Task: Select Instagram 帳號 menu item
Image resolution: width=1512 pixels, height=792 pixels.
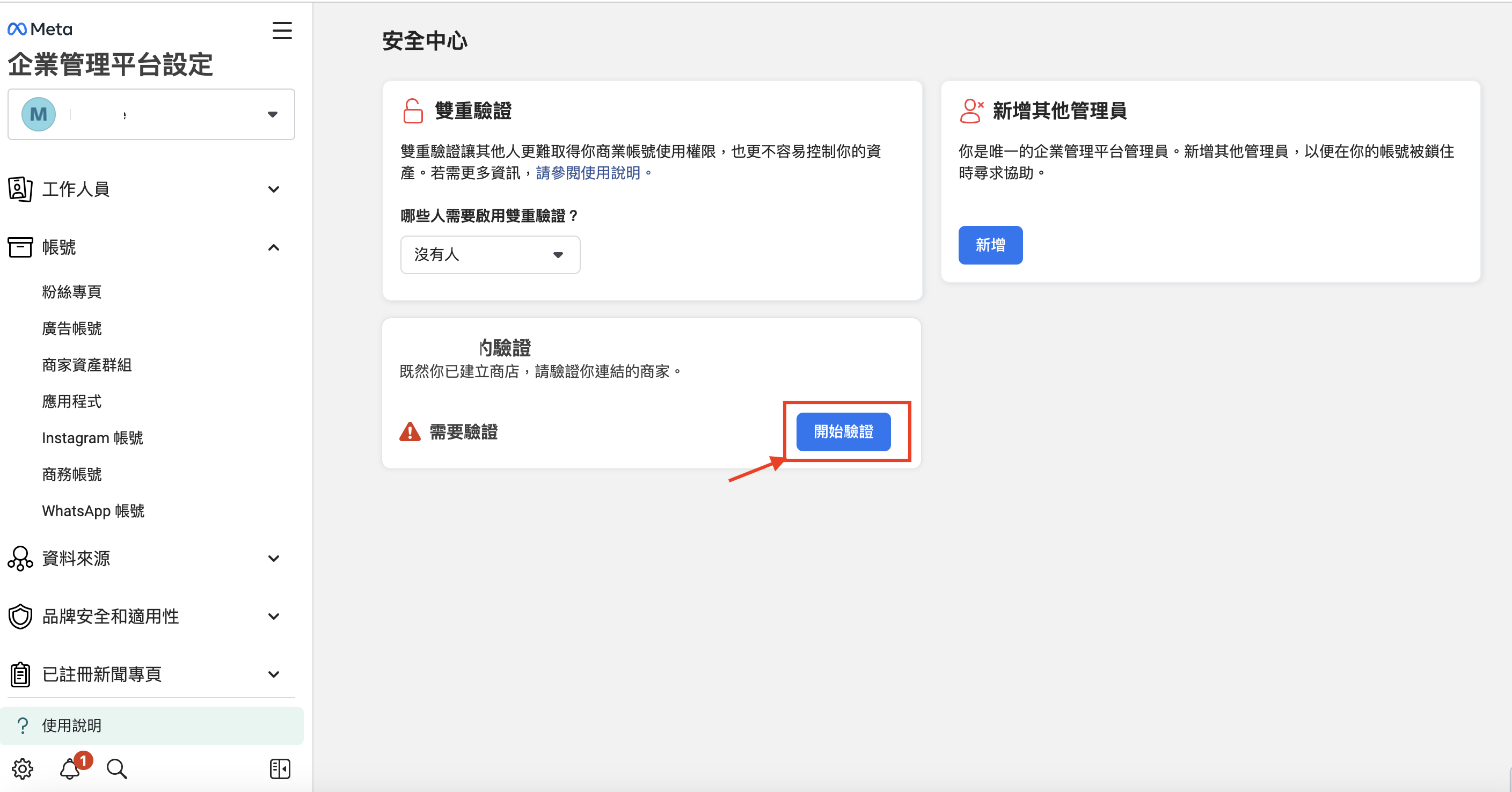Action: [x=92, y=438]
